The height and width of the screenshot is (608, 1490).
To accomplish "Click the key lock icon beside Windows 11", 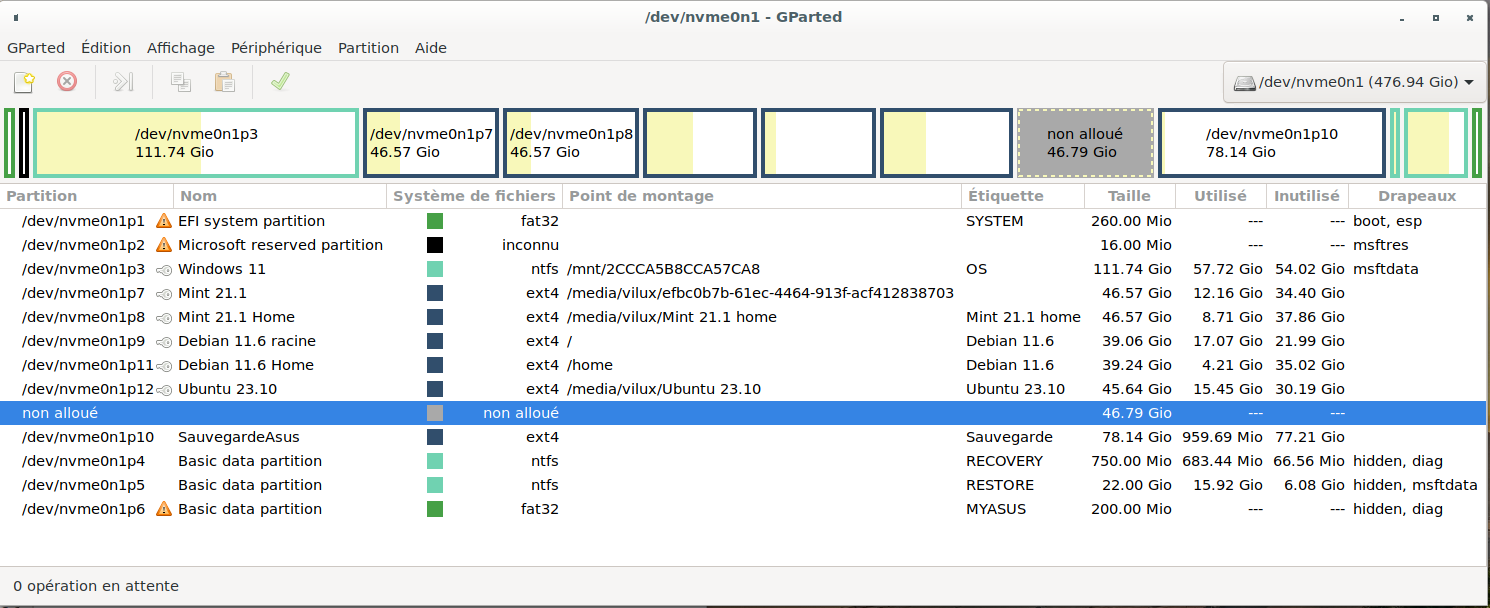I will point(164,269).
